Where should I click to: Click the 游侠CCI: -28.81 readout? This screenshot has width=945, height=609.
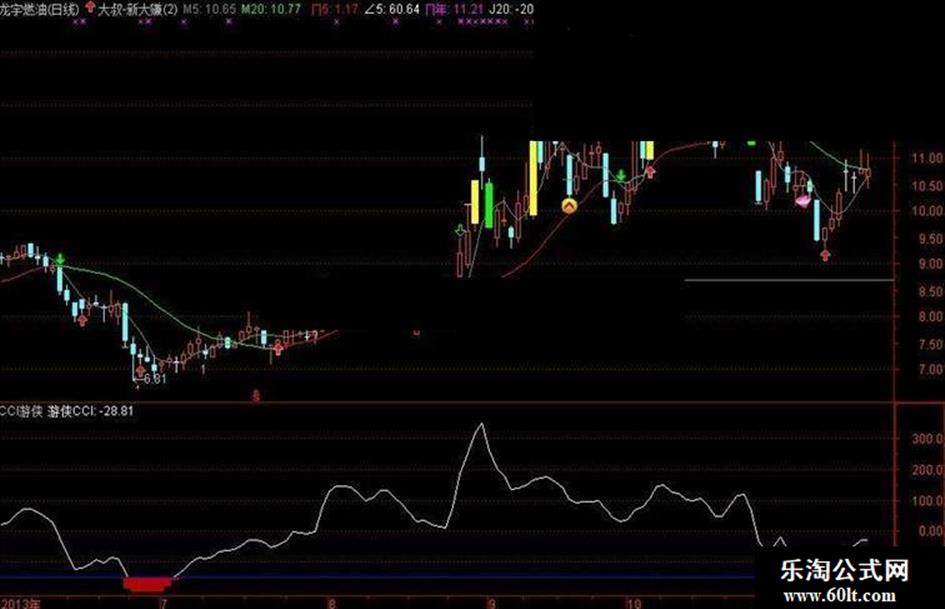(x=90, y=411)
